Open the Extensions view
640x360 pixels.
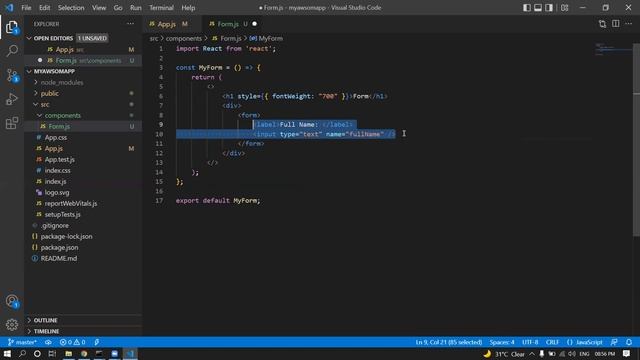pos(12,123)
